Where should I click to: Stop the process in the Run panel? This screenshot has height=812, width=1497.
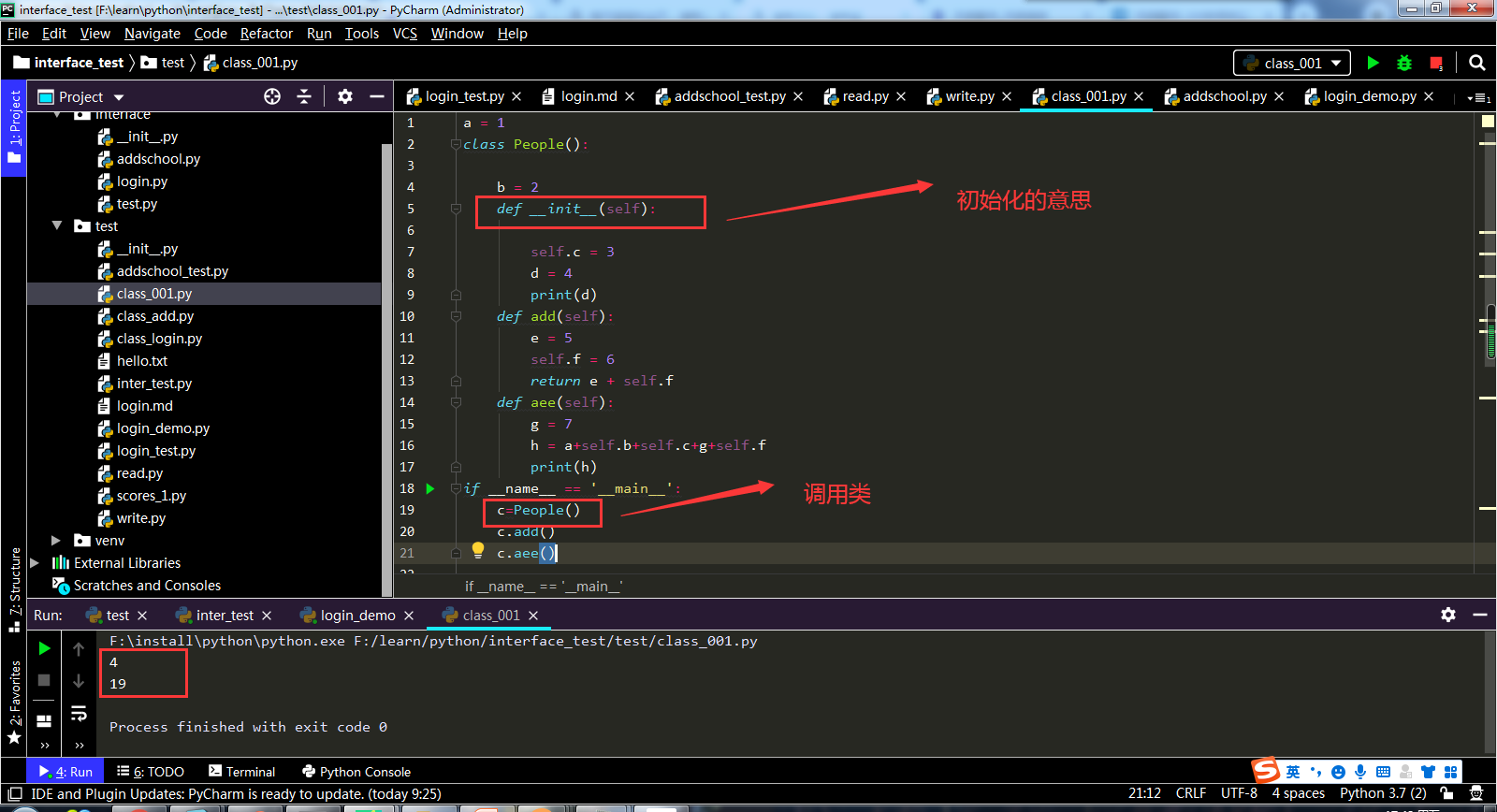coord(44,680)
